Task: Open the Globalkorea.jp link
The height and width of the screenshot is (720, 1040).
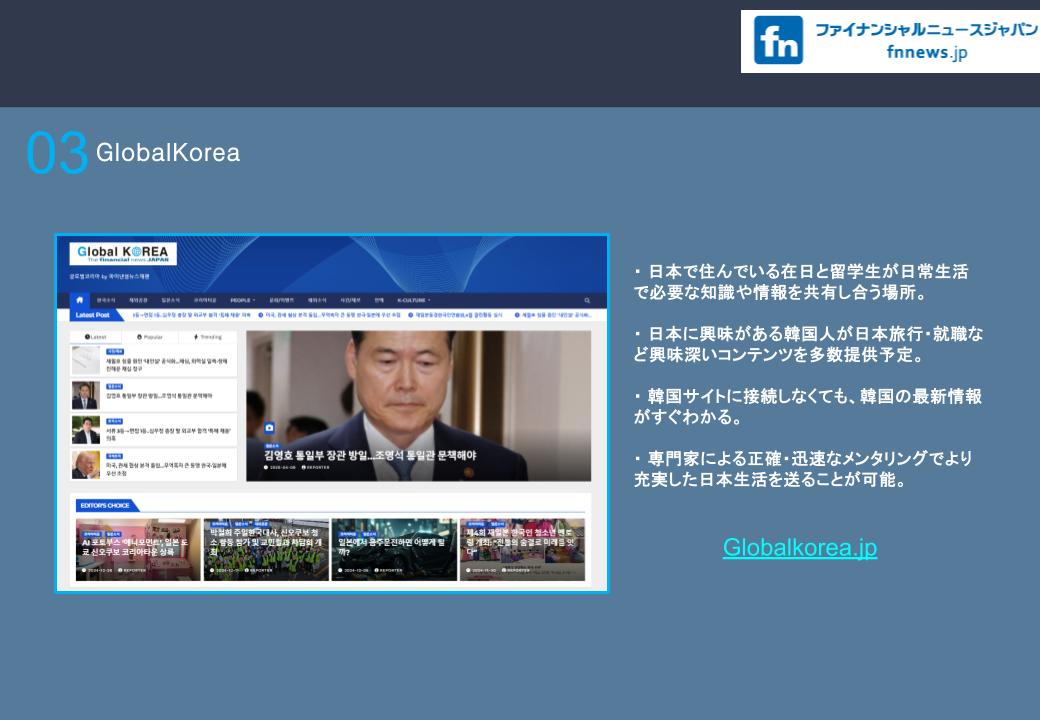Action: (799, 548)
